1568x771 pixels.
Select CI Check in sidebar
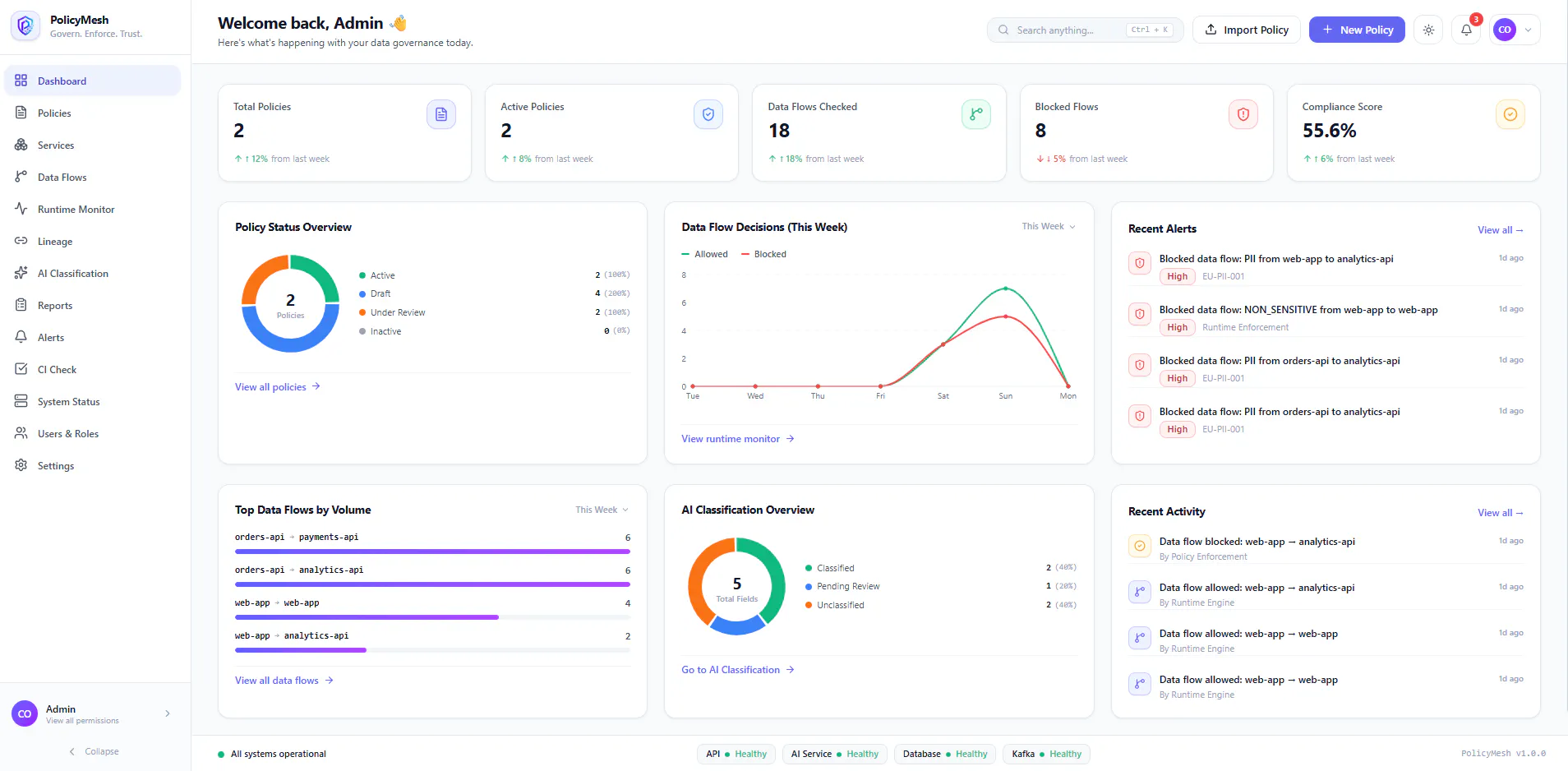pos(92,369)
